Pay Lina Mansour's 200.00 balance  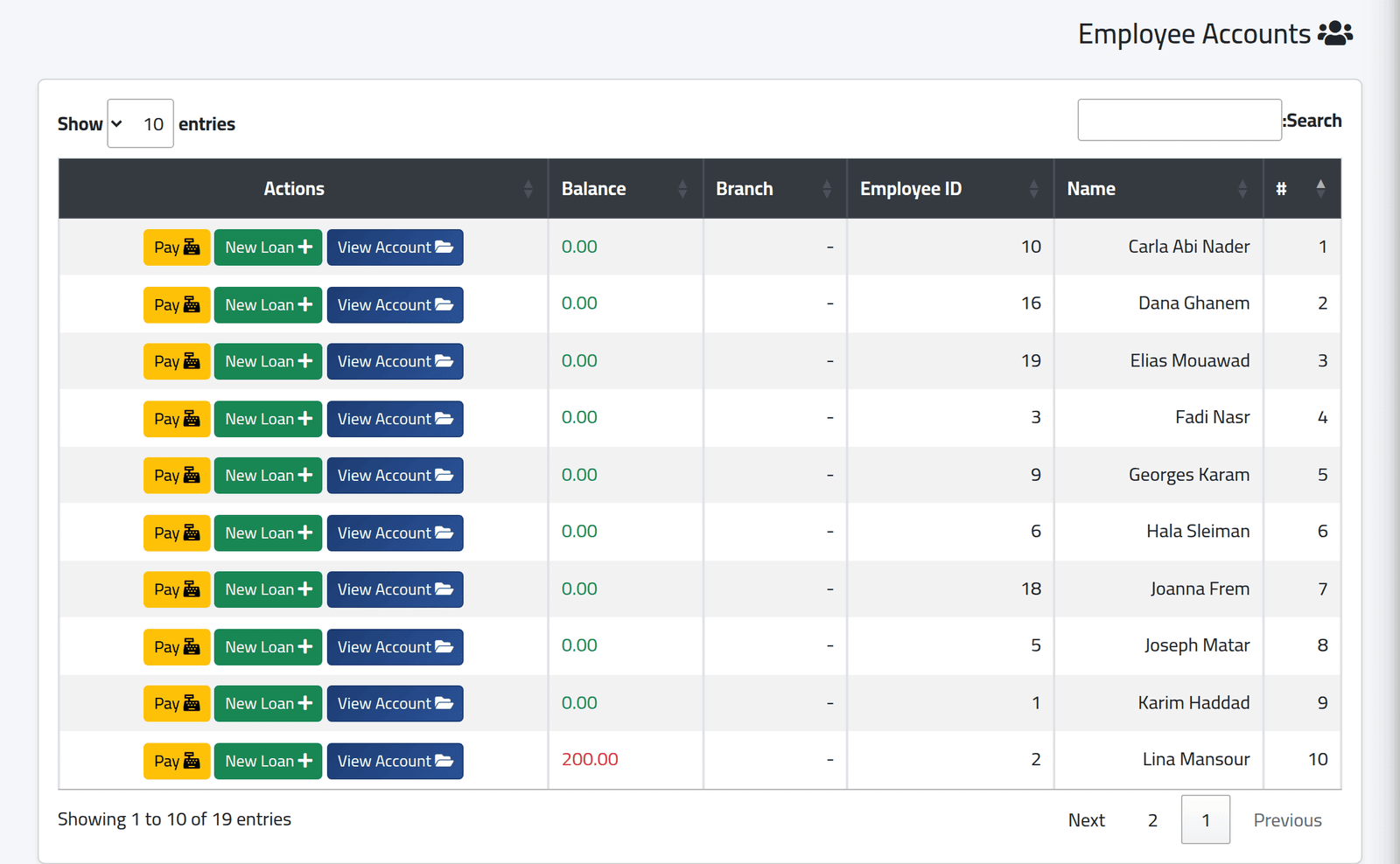coord(177,761)
